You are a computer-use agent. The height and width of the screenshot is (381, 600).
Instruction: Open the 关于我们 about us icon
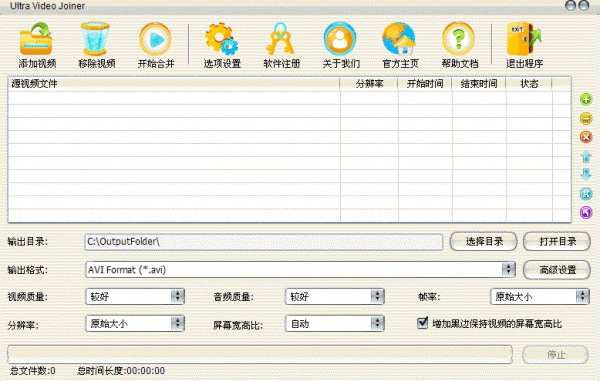pyautogui.click(x=340, y=39)
